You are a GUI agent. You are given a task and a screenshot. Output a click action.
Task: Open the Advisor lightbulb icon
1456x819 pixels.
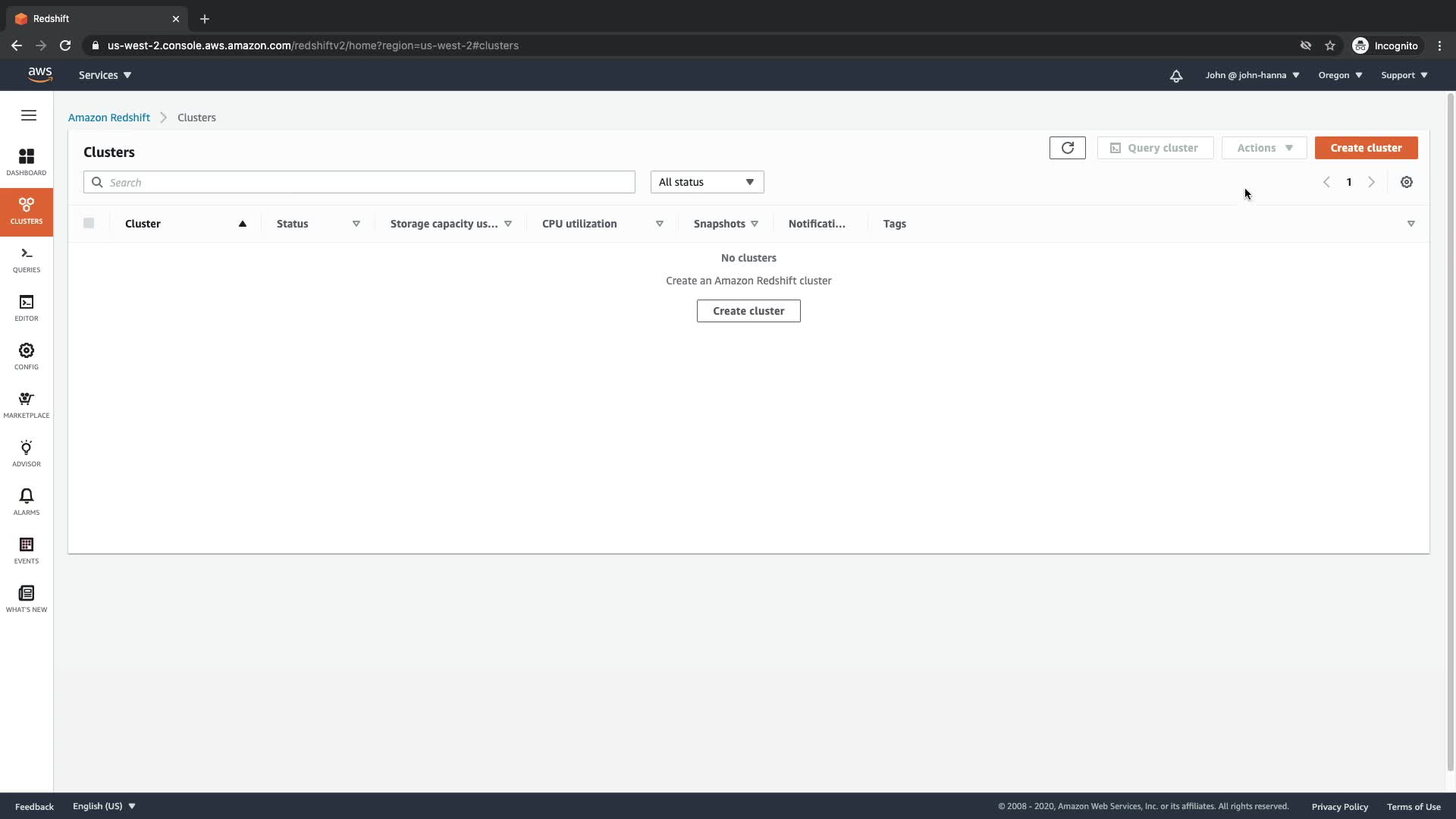(27, 453)
